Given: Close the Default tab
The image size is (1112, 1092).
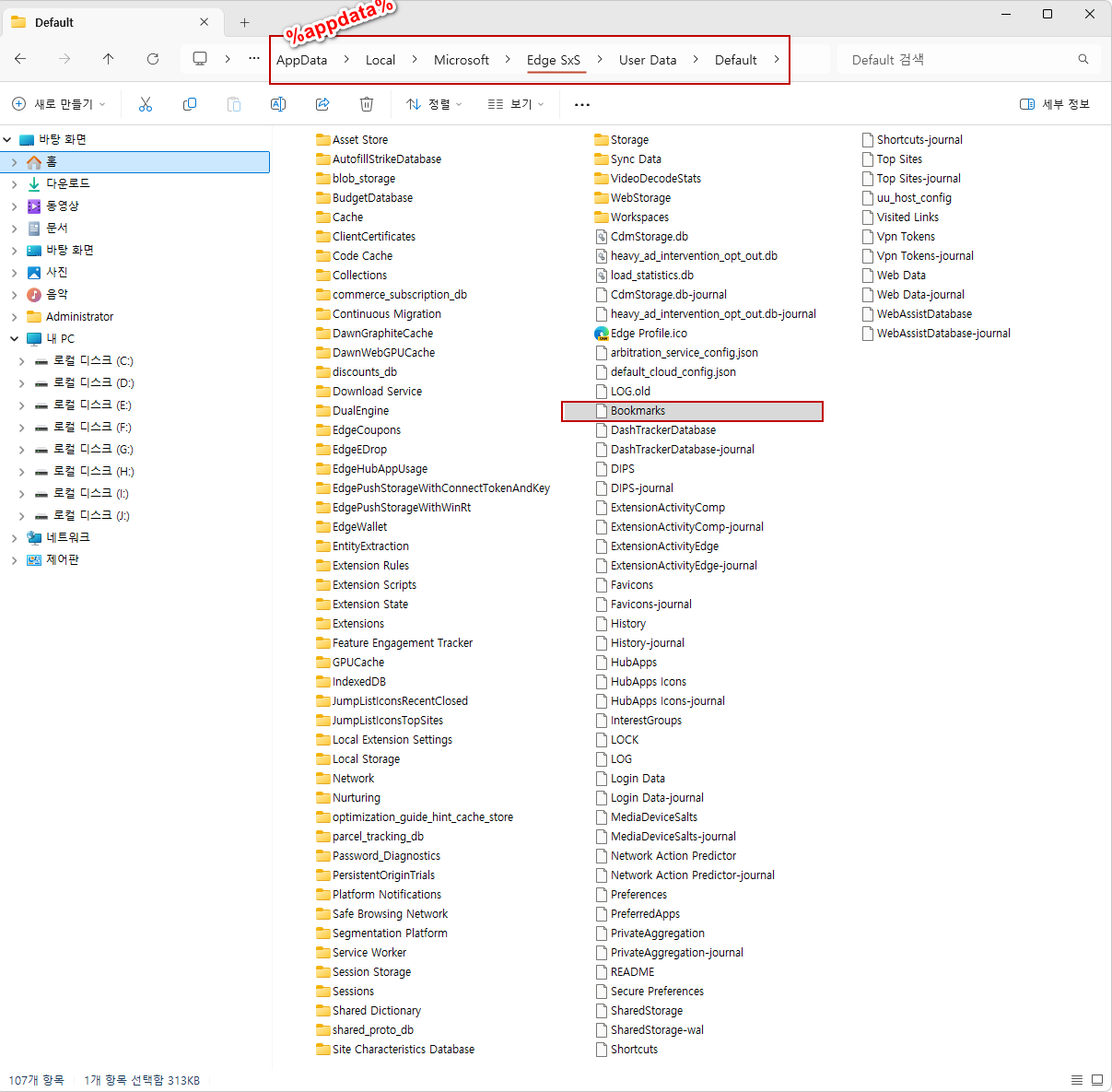Looking at the screenshot, I should pos(204,22).
